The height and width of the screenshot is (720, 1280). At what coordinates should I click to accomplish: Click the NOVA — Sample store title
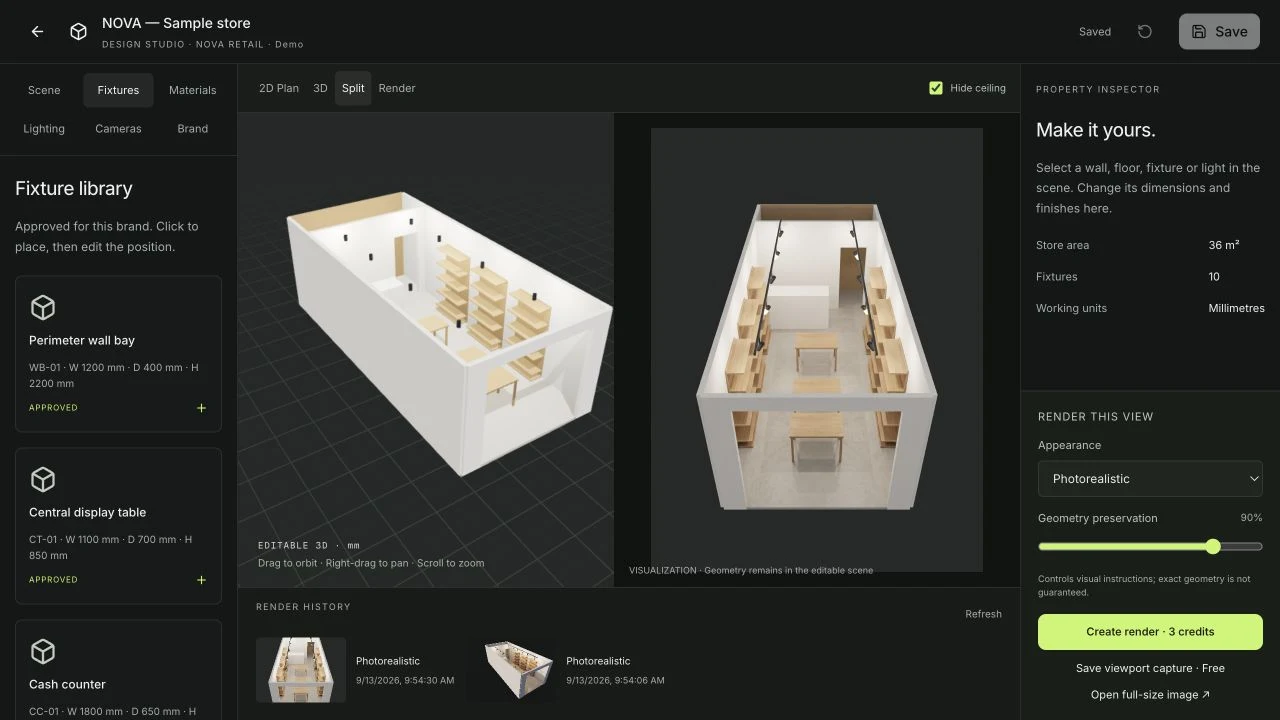[x=176, y=23]
